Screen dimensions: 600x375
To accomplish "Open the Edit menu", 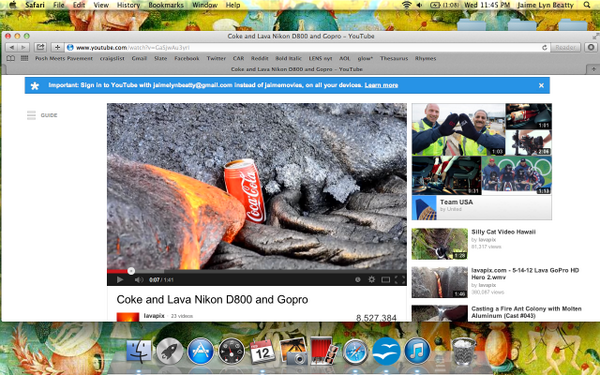I will tap(79, 5).
